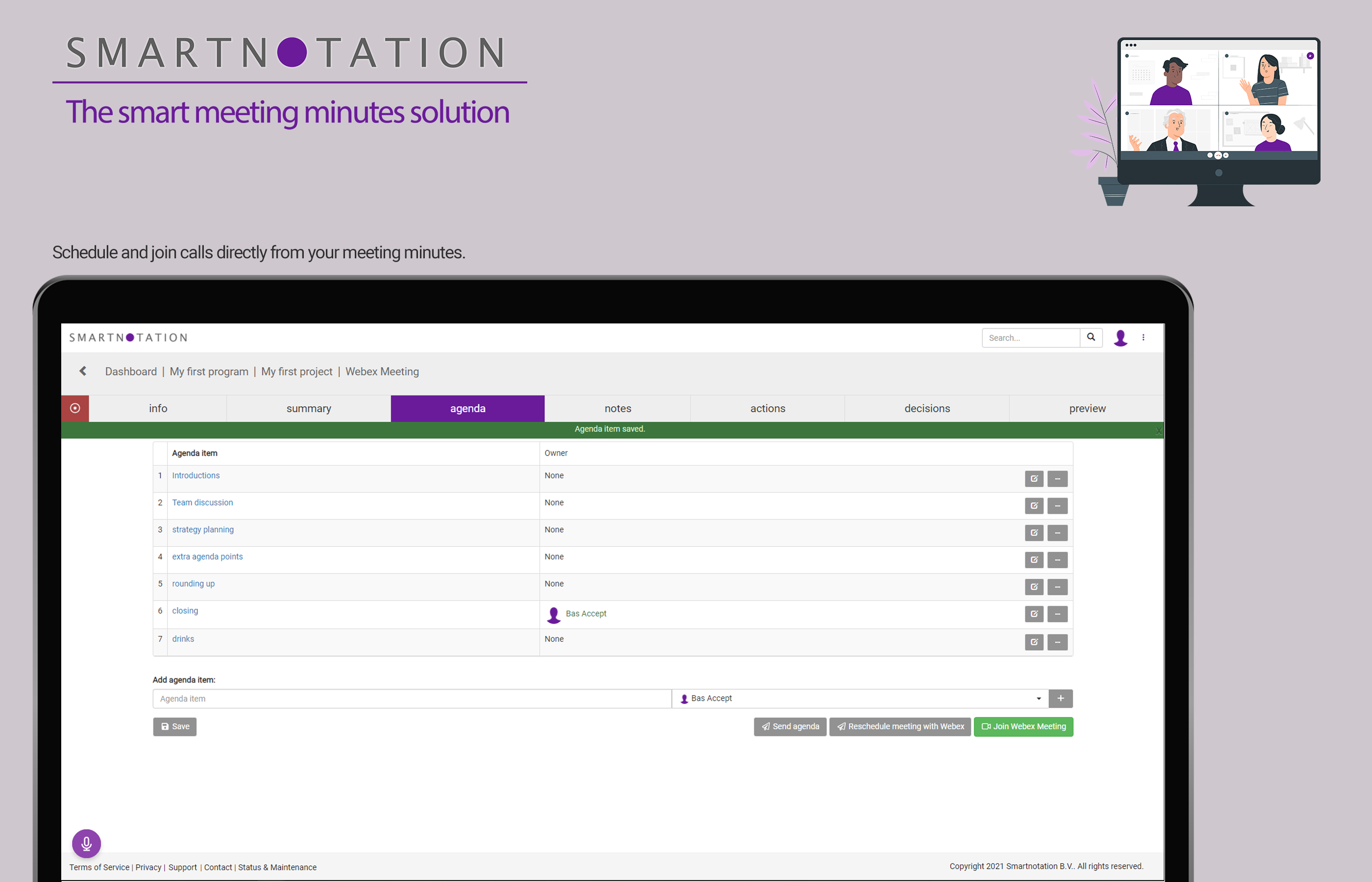Screen dimensions: 1372x882
Task: Open the Bas Accept owner dropdown
Action: pos(859,698)
